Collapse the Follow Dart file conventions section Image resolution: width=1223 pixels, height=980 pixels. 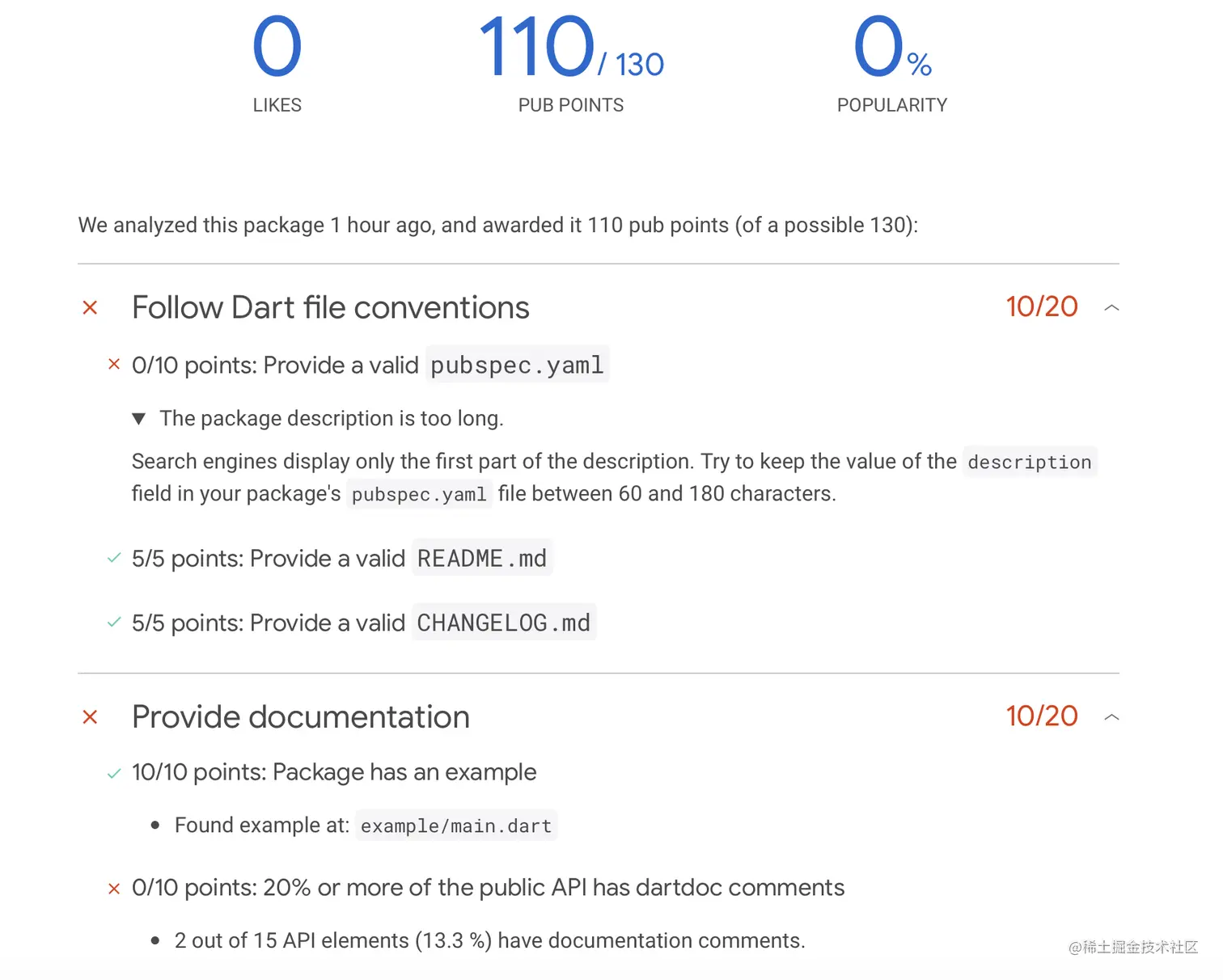1111,307
